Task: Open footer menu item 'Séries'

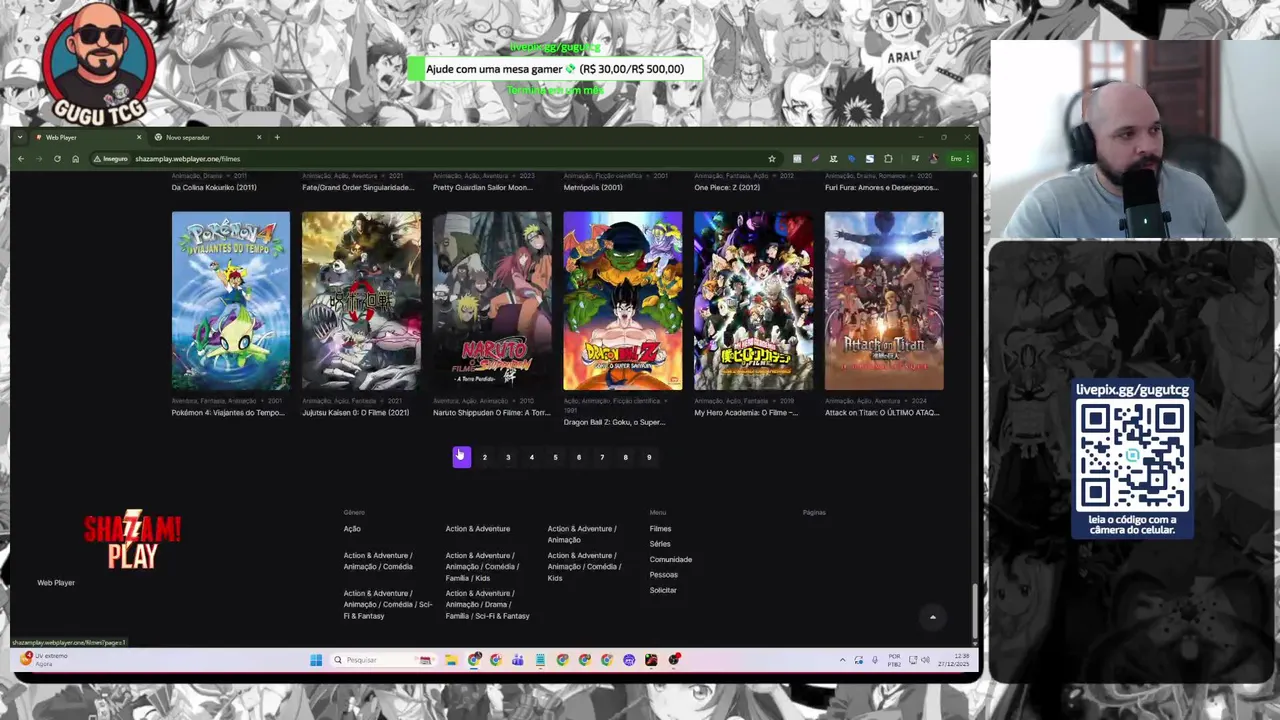Action: coord(660,544)
